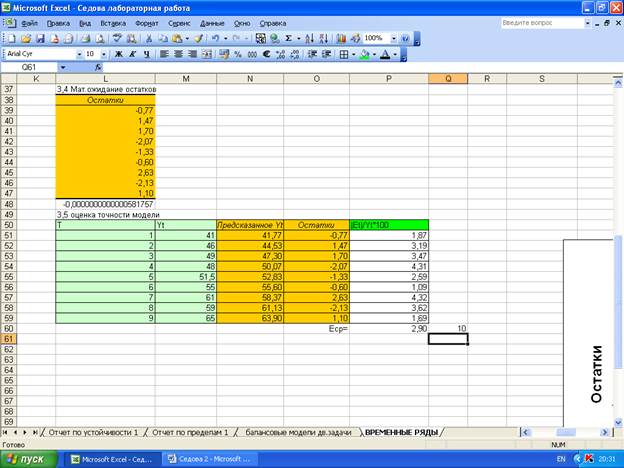Insert hyperlink globe icon
624x468 pixels.
[x=275, y=38]
